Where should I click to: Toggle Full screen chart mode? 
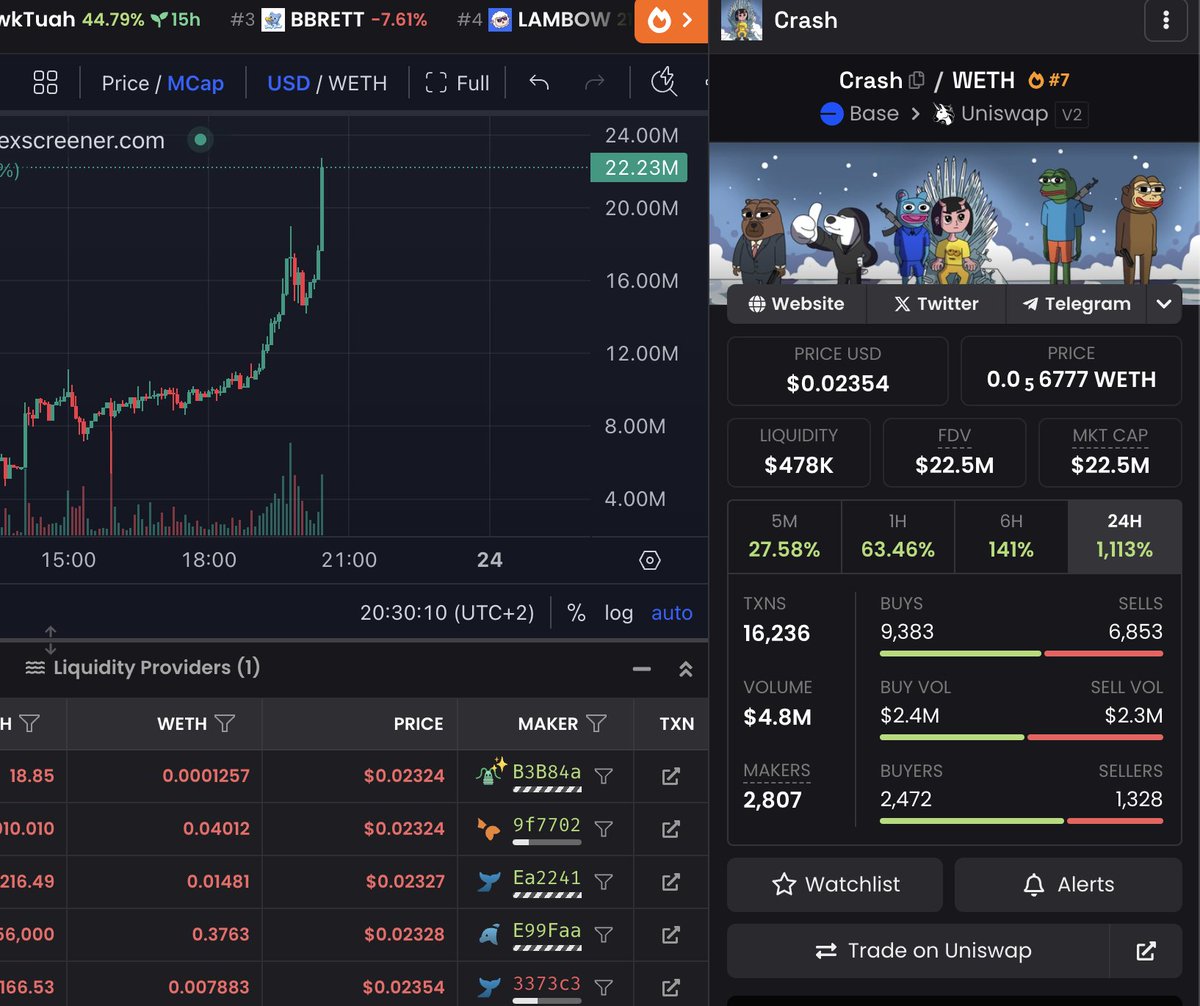[x=457, y=82]
